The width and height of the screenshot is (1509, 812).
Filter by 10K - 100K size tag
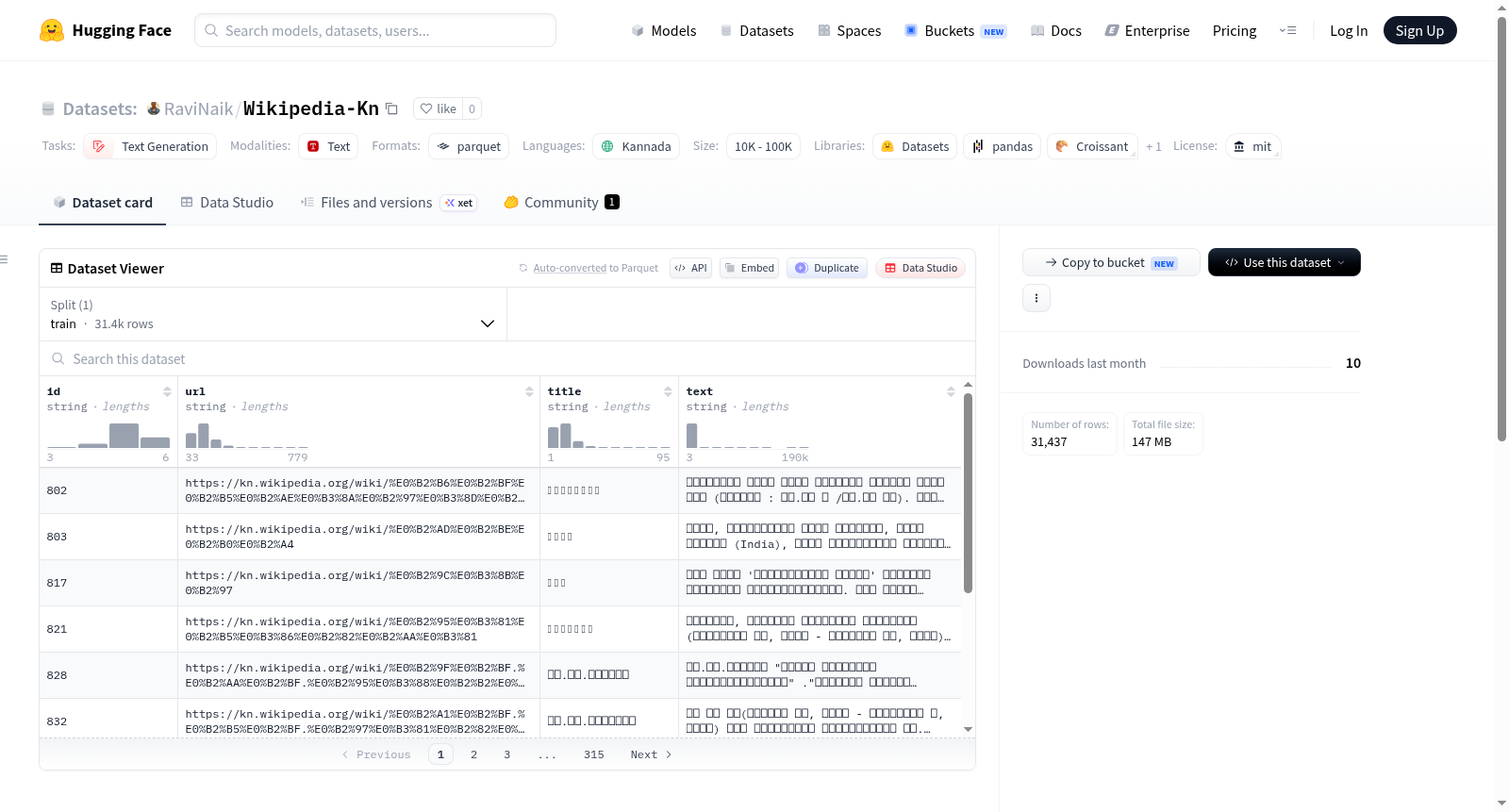(x=763, y=146)
